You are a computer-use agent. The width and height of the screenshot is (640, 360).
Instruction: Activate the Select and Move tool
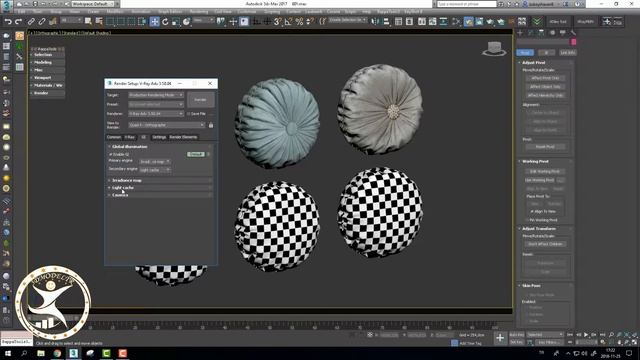[154, 22]
